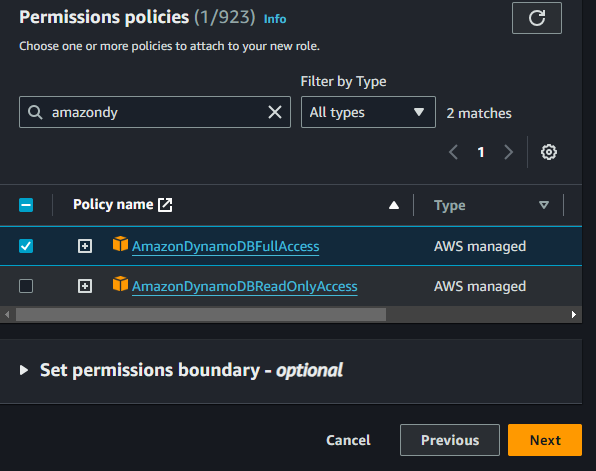Toggle the select-all policies header checkbox
This screenshot has width=596, height=471.
click(26, 205)
